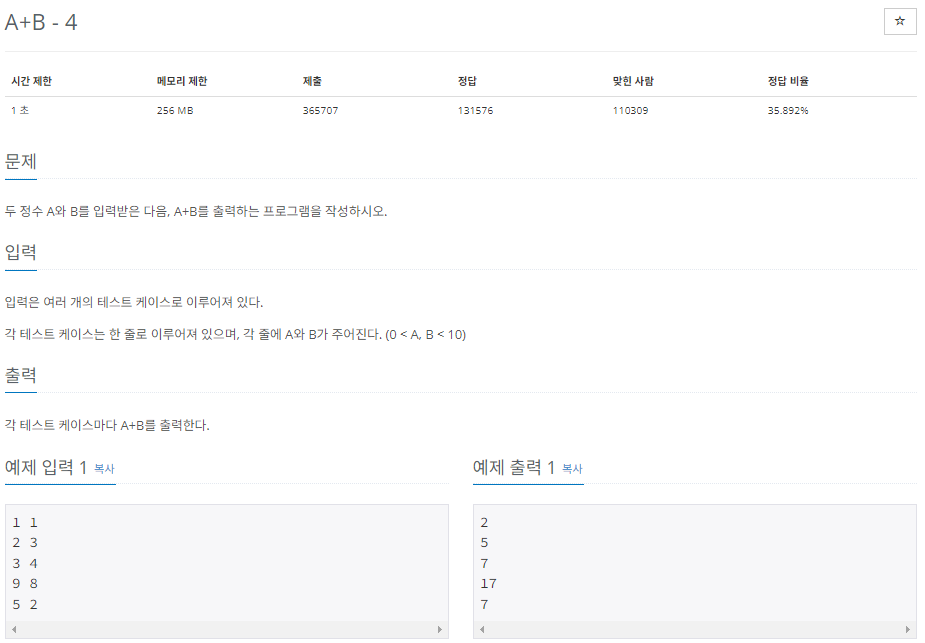The height and width of the screenshot is (643, 925).
Task: Click the submission count 365707
Action: (x=320, y=110)
